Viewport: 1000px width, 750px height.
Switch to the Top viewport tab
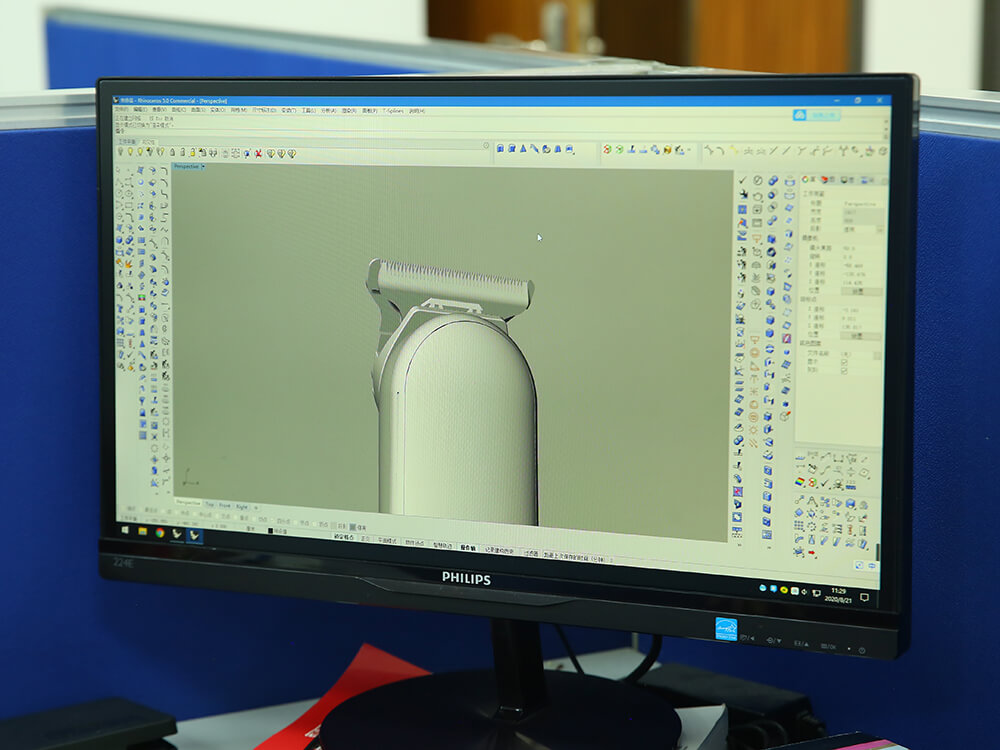(x=209, y=504)
